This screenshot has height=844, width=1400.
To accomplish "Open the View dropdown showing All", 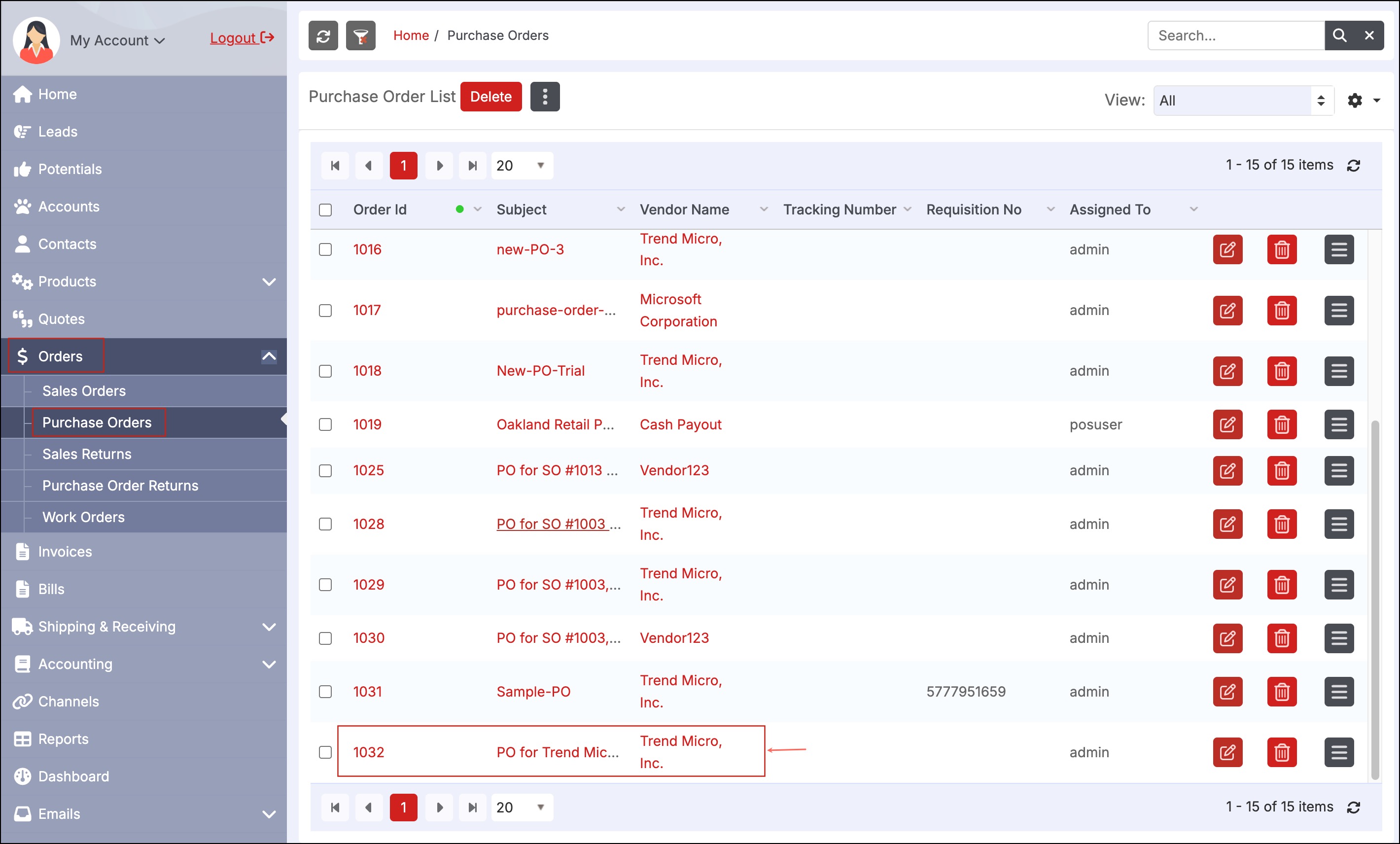I will [1243, 101].
